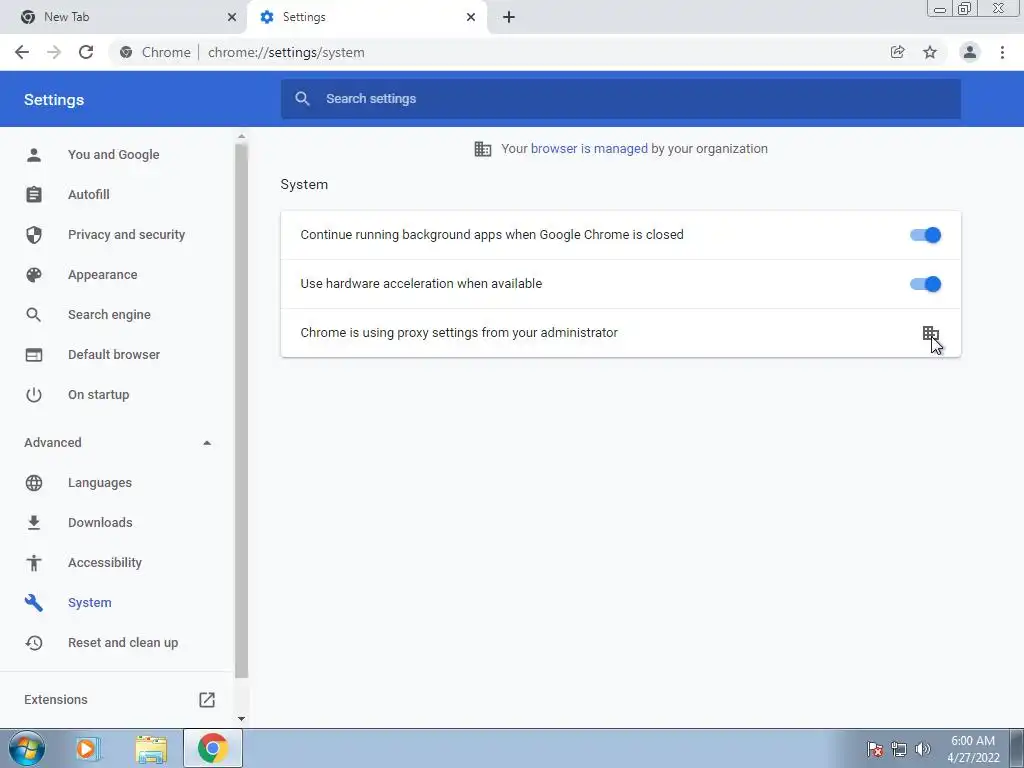
Task: Reload the current page
Action: (86, 52)
